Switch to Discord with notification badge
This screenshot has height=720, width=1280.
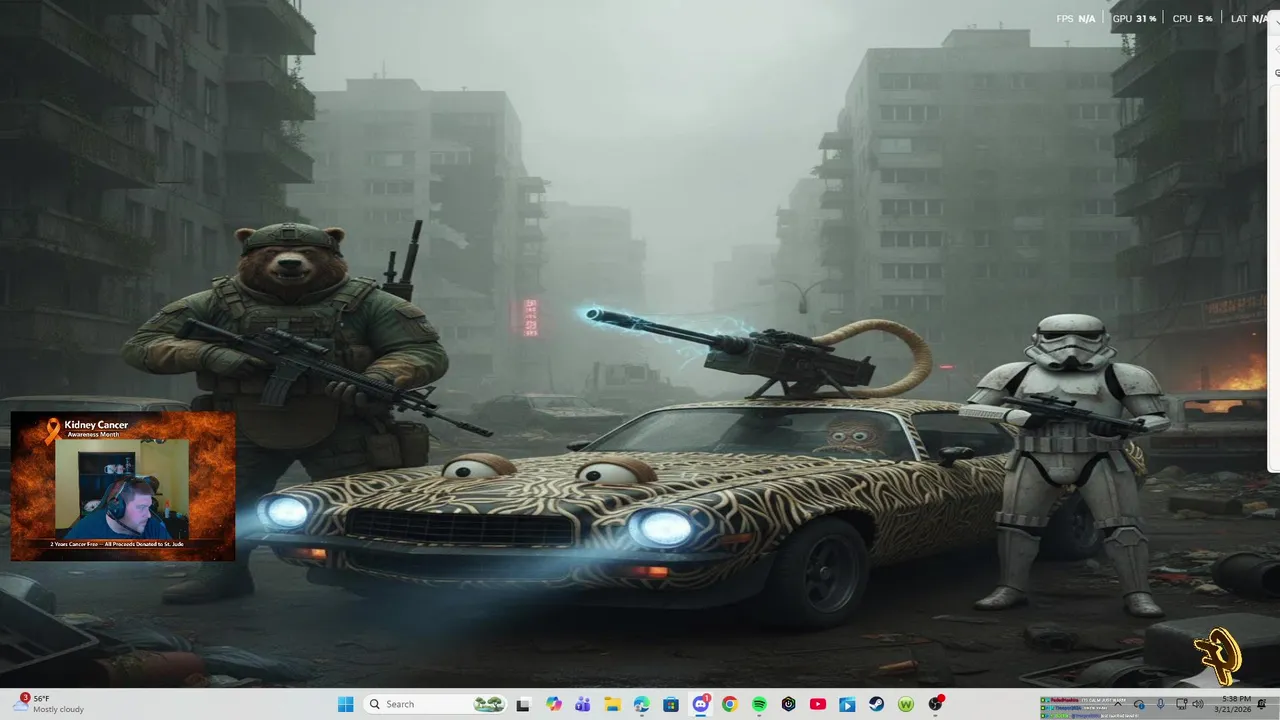click(701, 704)
